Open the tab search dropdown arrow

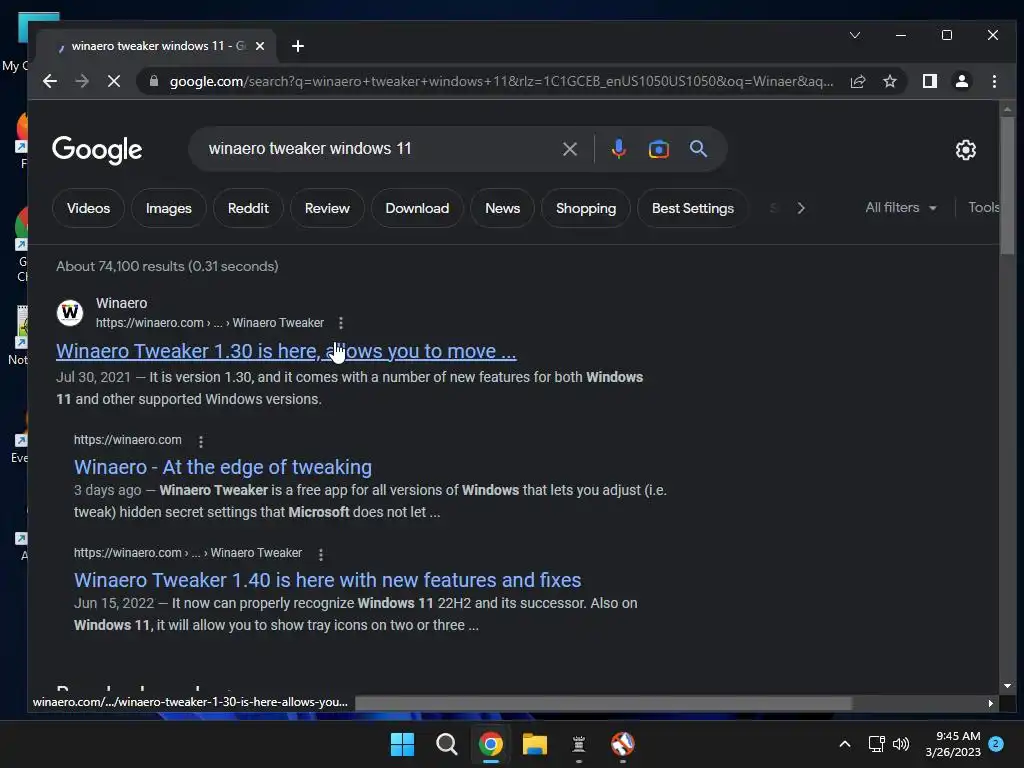855,35
